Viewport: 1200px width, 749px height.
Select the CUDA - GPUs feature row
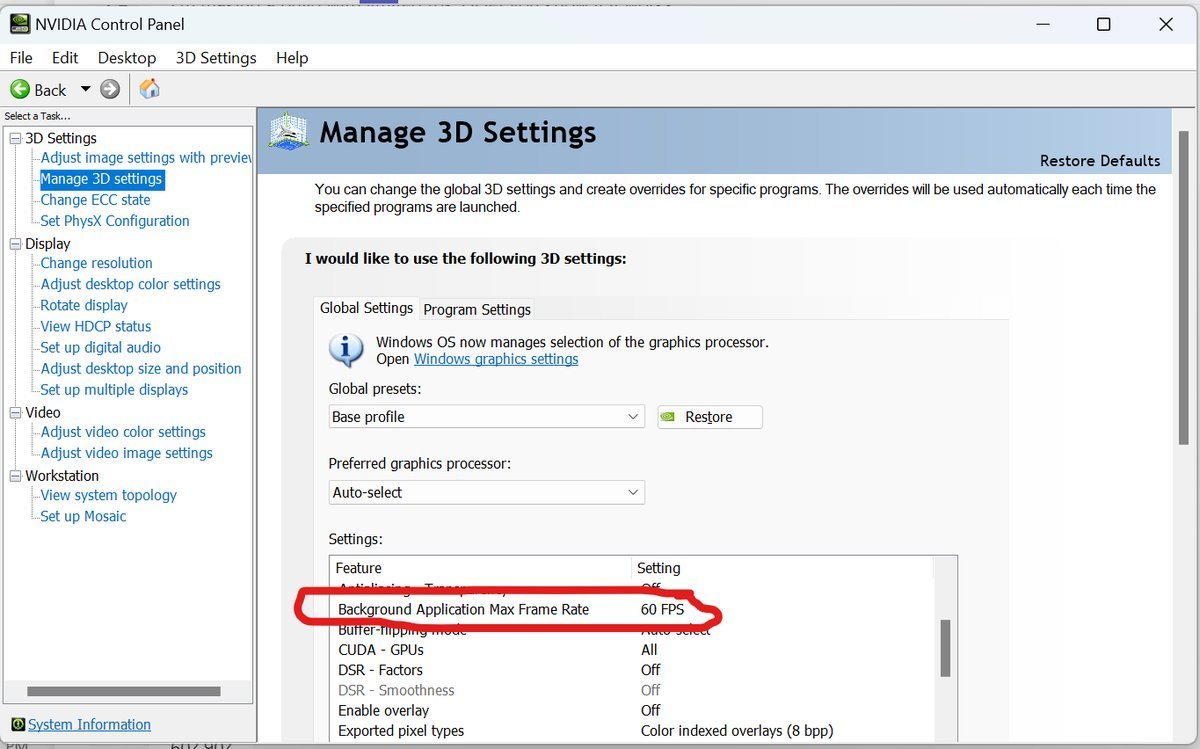632,649
